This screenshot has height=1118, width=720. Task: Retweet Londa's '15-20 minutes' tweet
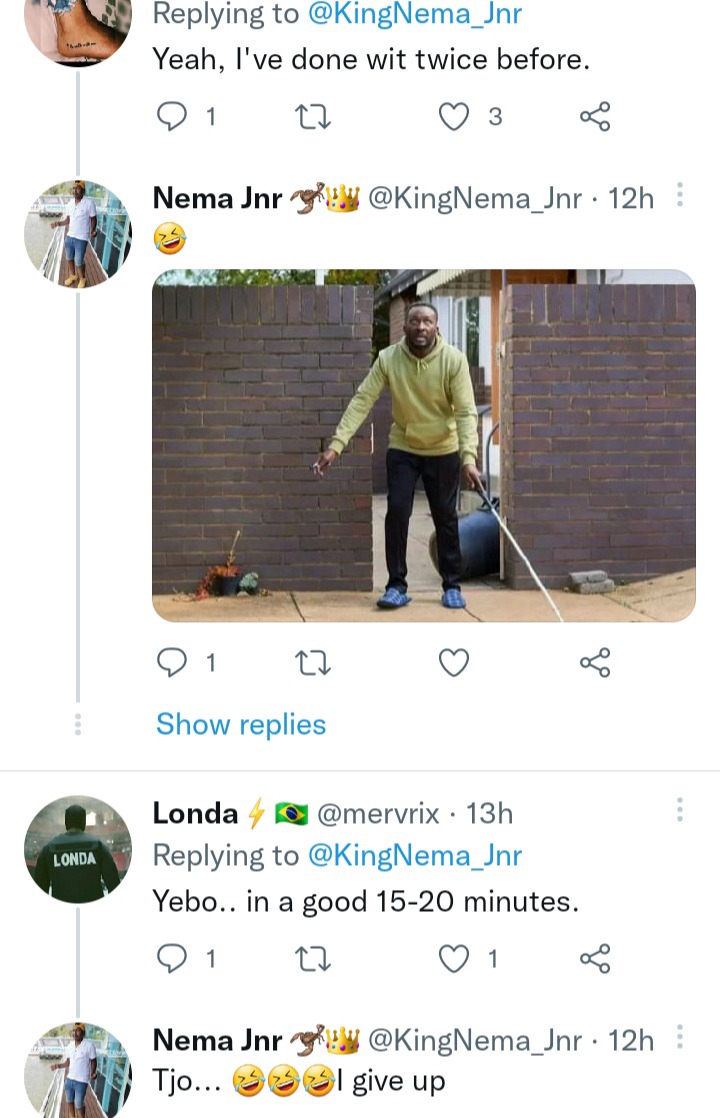pyautogui.click(x=313, y=958)
